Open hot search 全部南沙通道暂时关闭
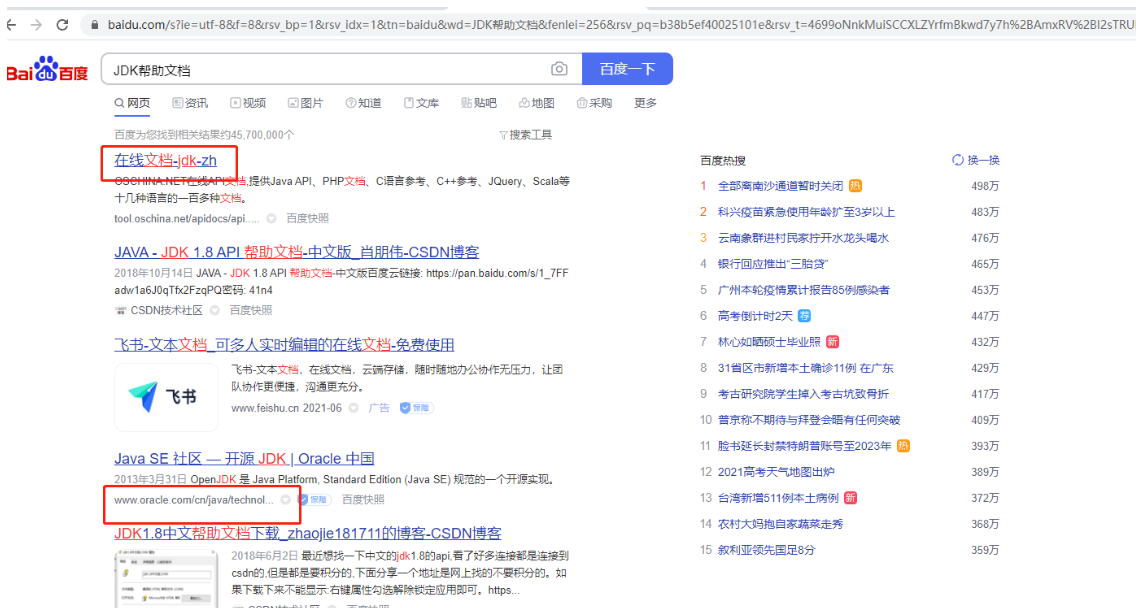The height and width of the screenshot is (608, 1136). pyautogui.click(x=780, y=186)
